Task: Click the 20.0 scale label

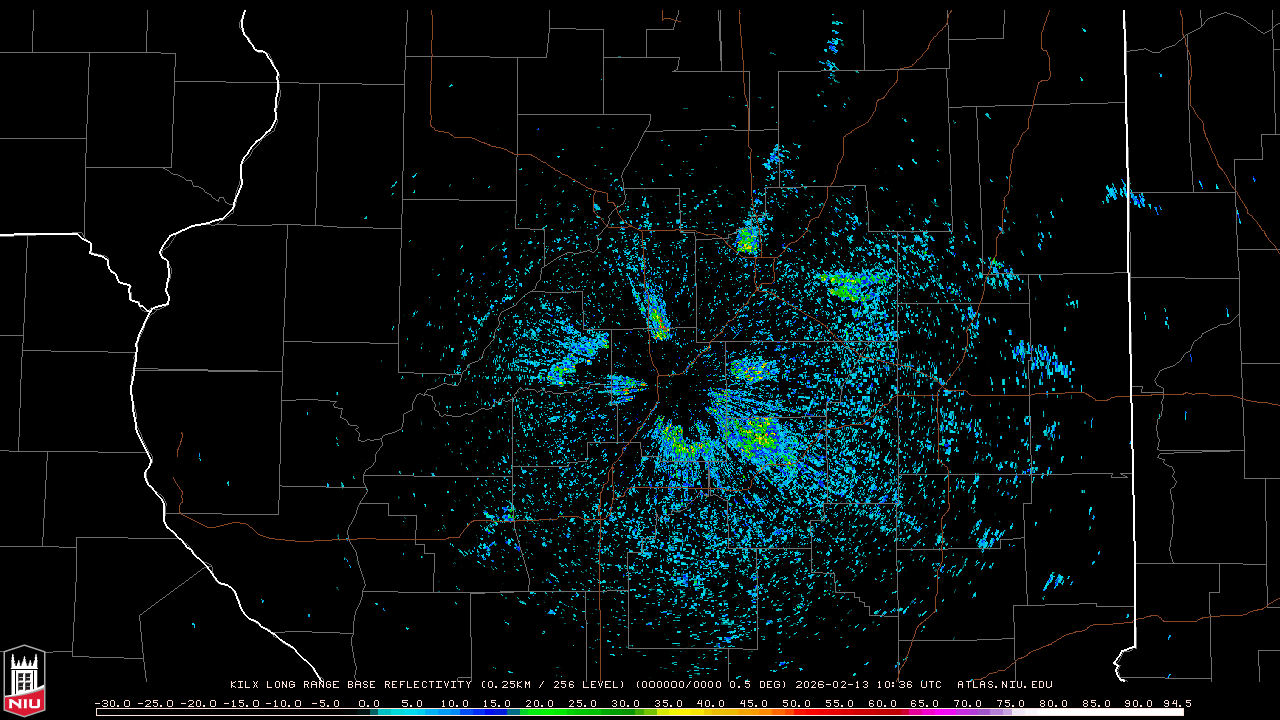Action: click(x=540, y=704)
